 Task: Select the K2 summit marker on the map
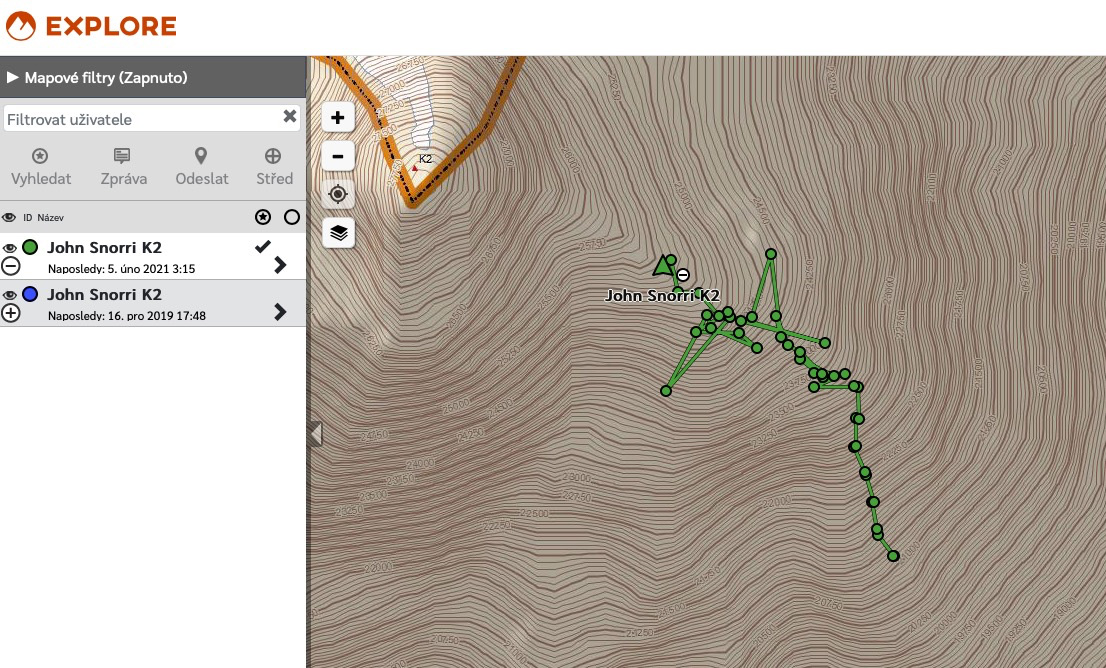pyautogui.click(x=415, y=169)
